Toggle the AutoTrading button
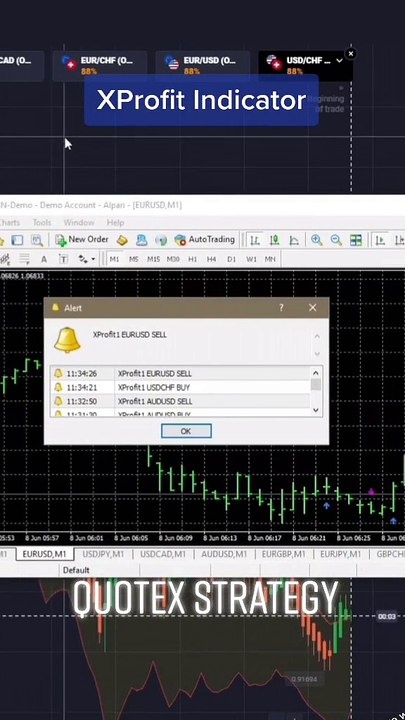Screen dimensions: 405x720 point(204,240)
